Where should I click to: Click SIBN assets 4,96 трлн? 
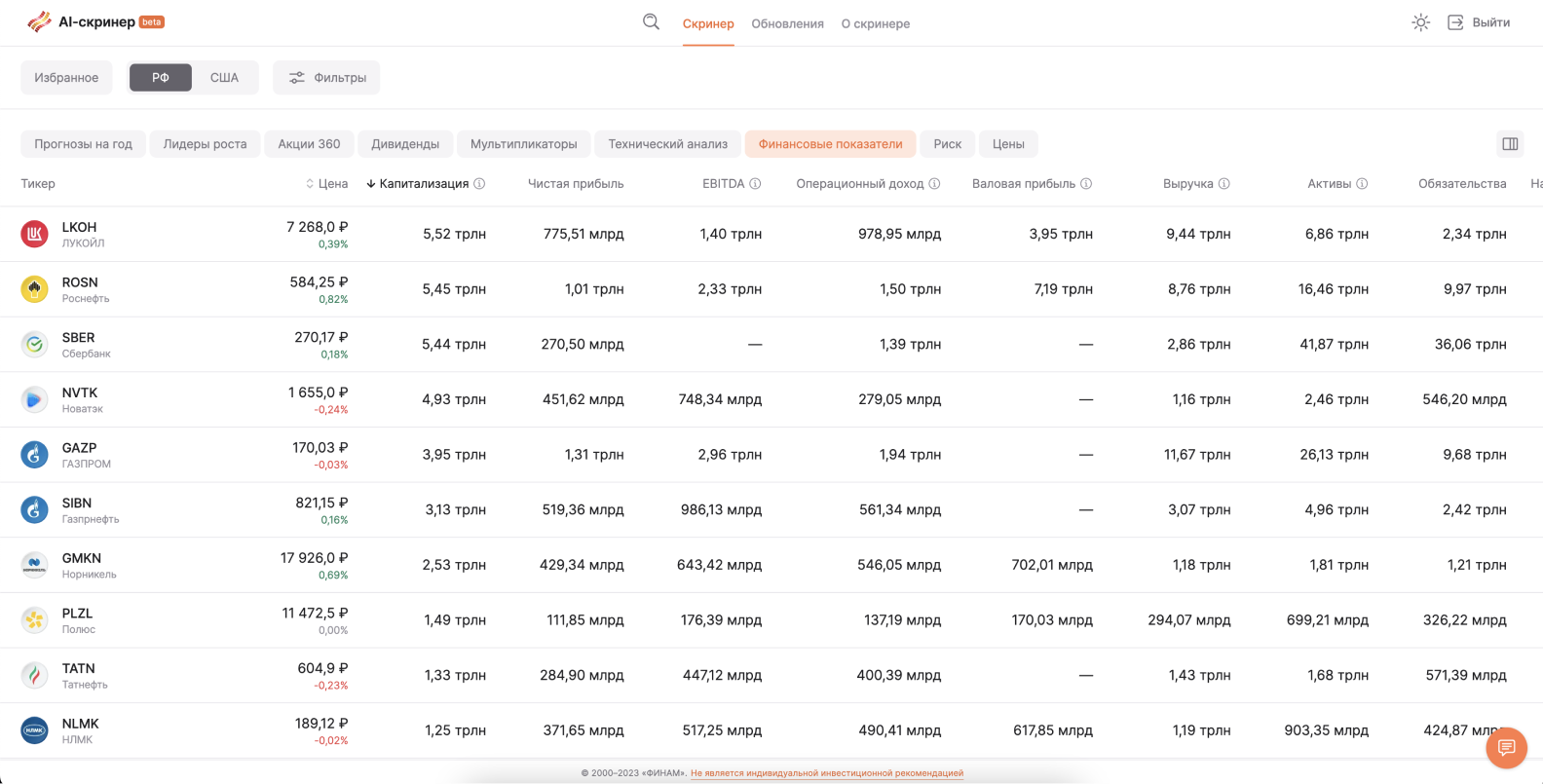(x=1336, y=509)
